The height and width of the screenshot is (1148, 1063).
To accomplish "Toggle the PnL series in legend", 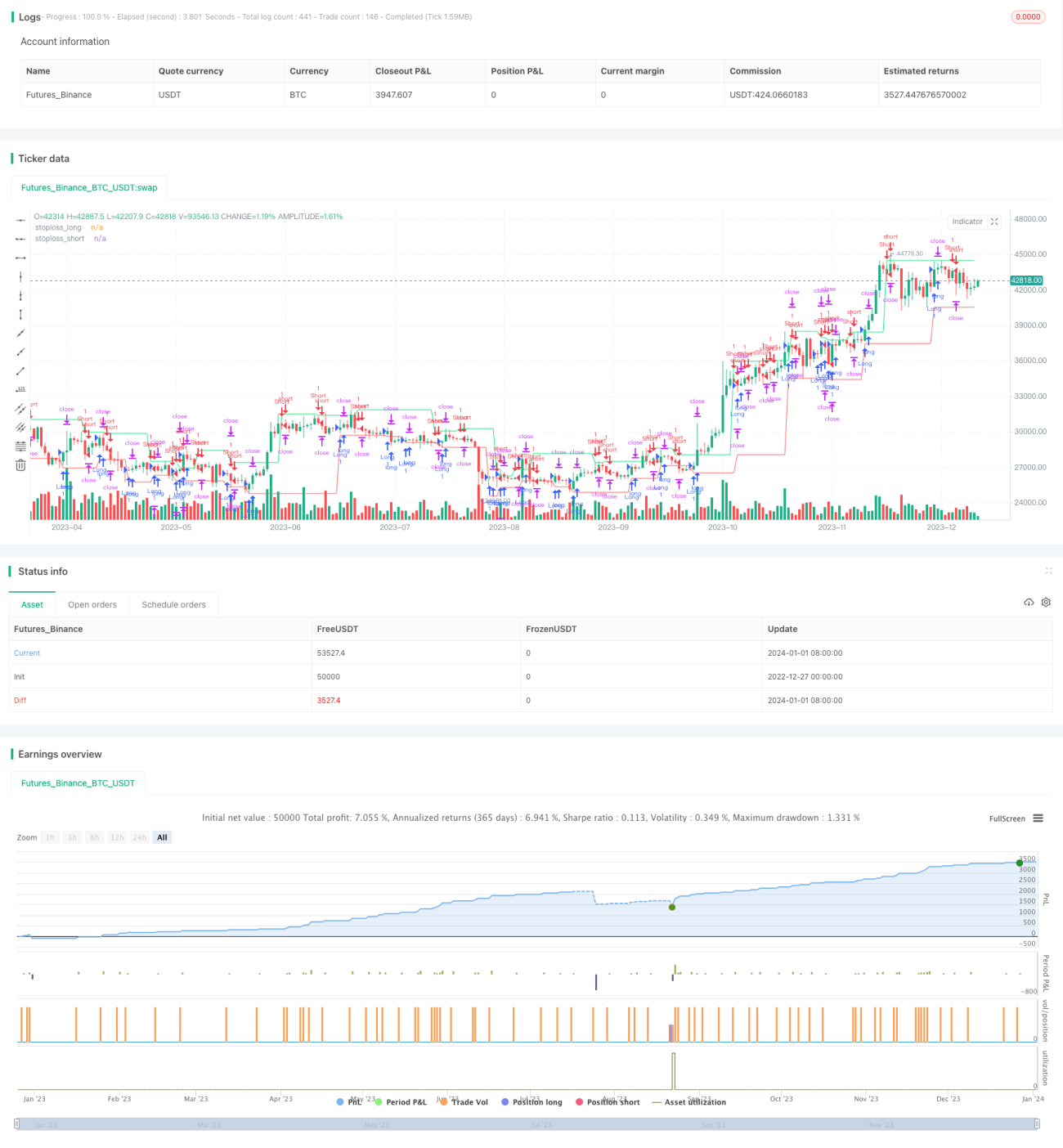I will (x=349, y=1102).
